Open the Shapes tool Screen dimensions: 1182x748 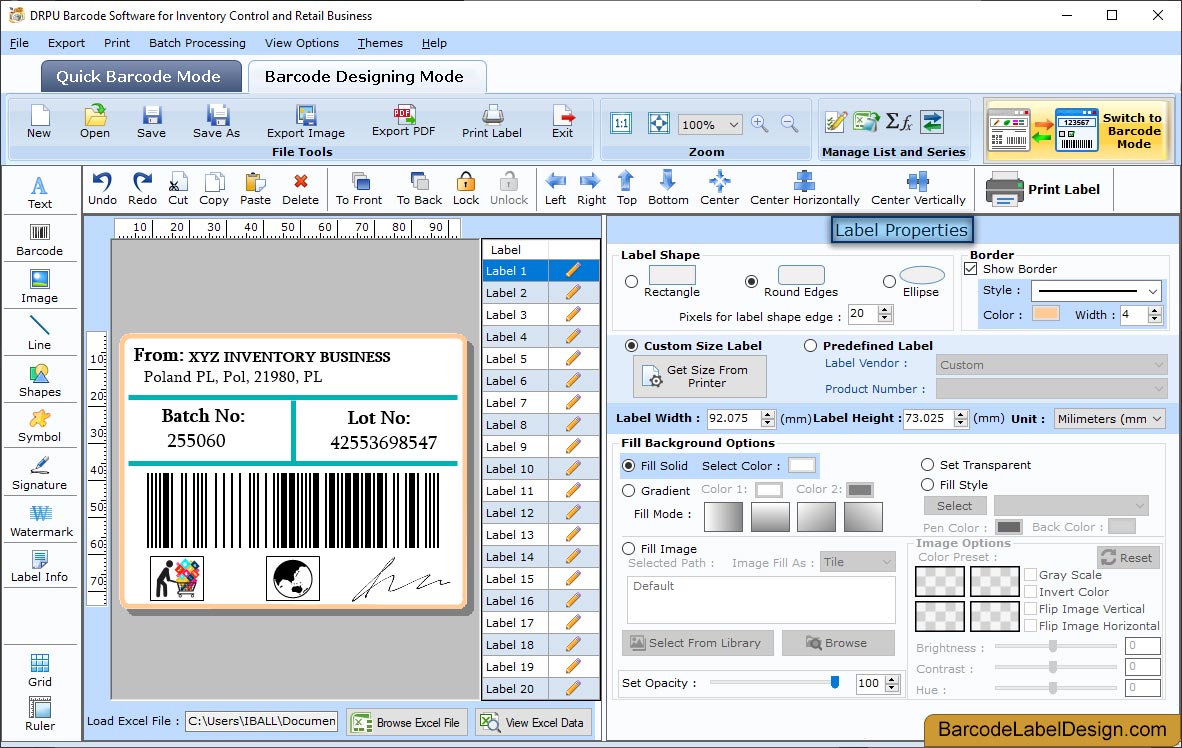[x=39, y=381]
